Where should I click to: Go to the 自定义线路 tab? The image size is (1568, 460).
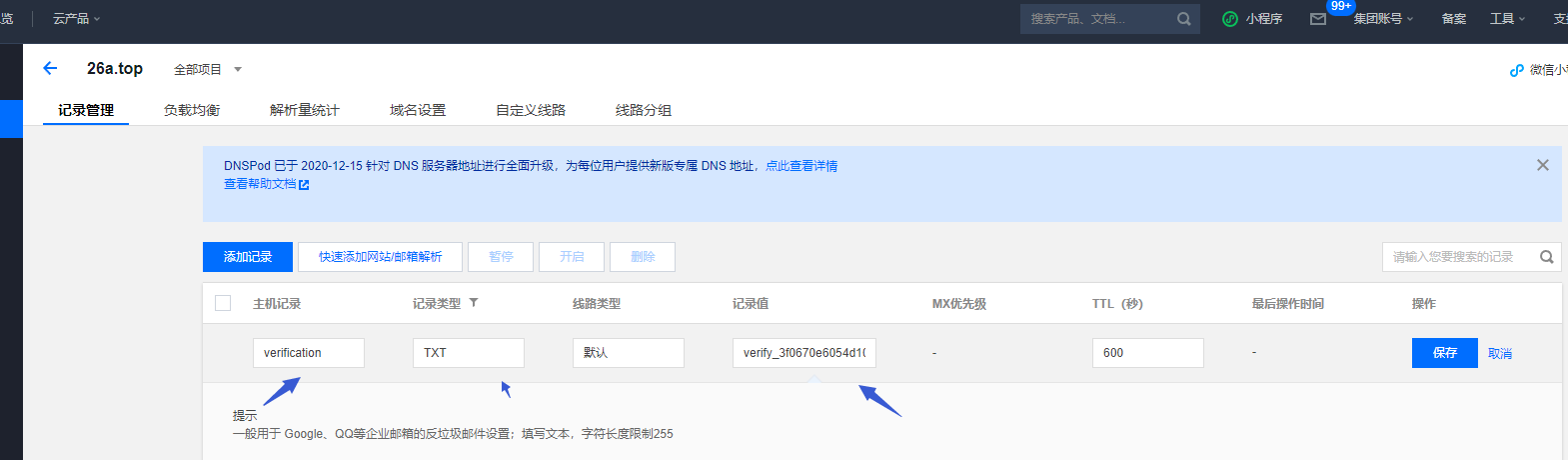pos(531,110)
